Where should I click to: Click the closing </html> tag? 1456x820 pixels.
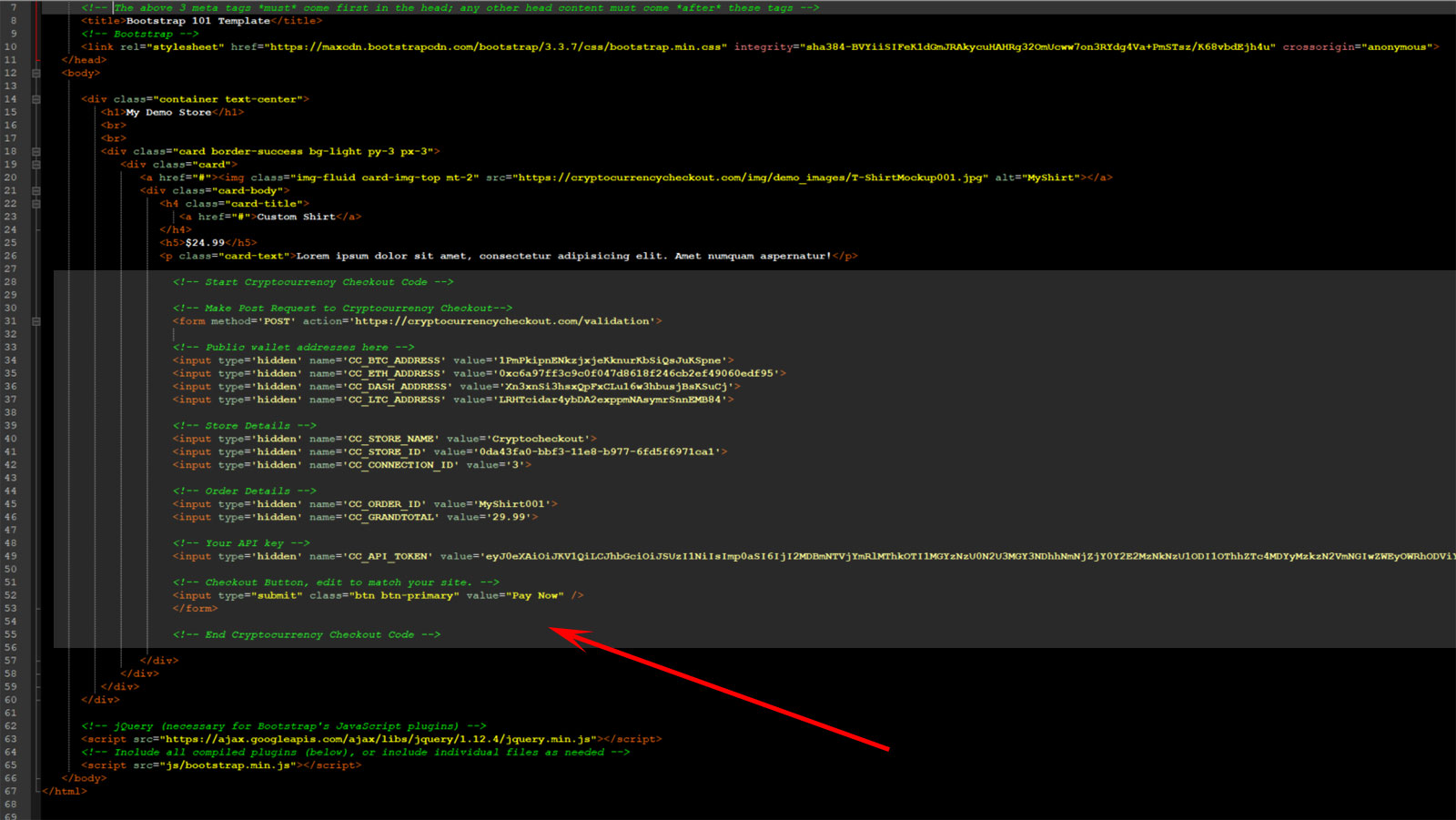tap(65, 792)
